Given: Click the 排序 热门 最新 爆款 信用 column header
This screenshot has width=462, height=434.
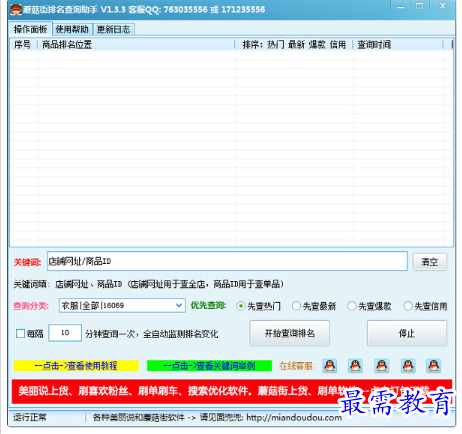Looking at the screenshot, I should [294, 44].
